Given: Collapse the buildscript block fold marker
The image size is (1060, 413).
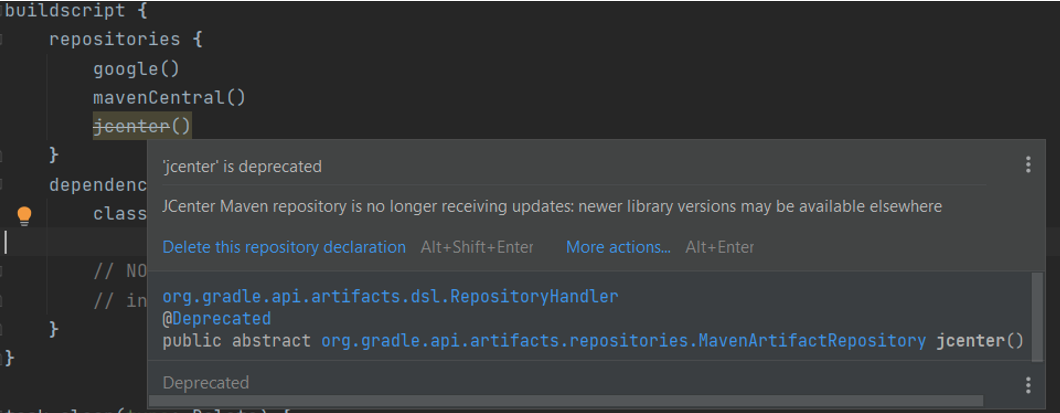Looking at the screenshot, I should click(x=4, y=10).
